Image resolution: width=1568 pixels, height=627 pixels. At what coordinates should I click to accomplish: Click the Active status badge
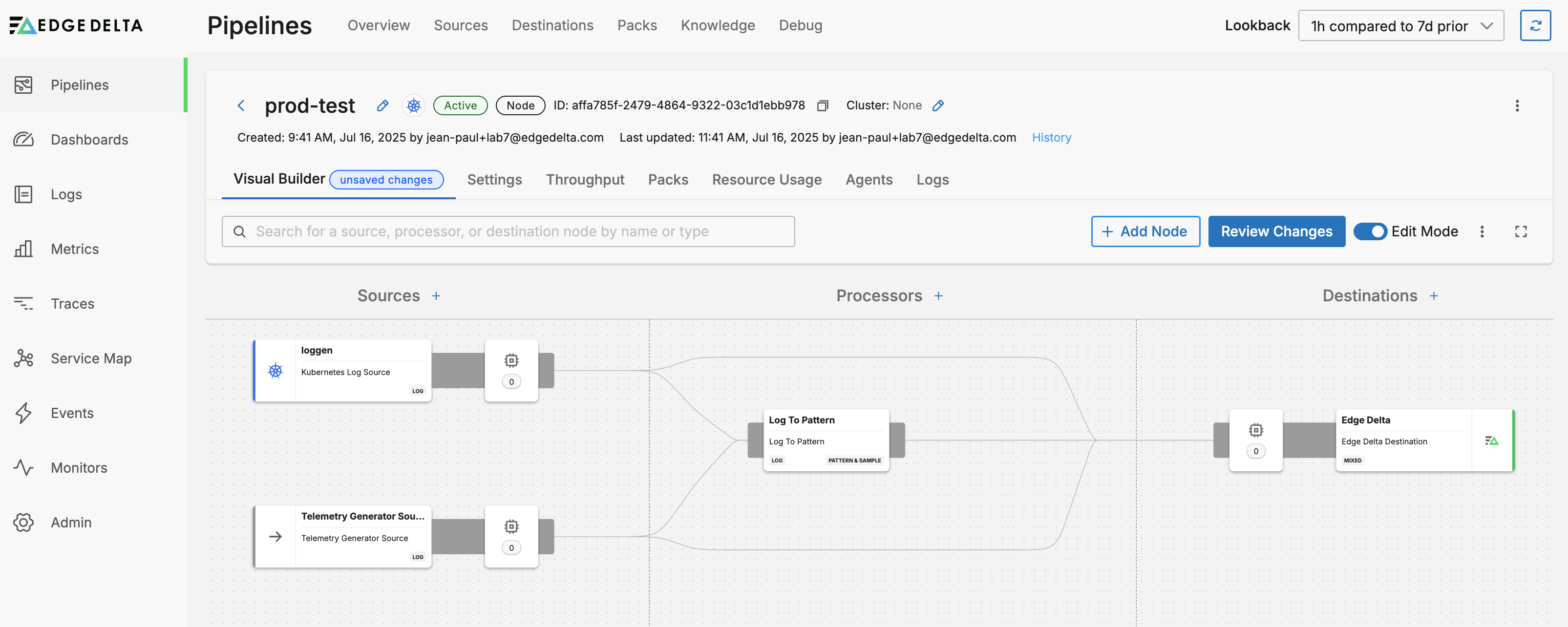click(460, 105)
